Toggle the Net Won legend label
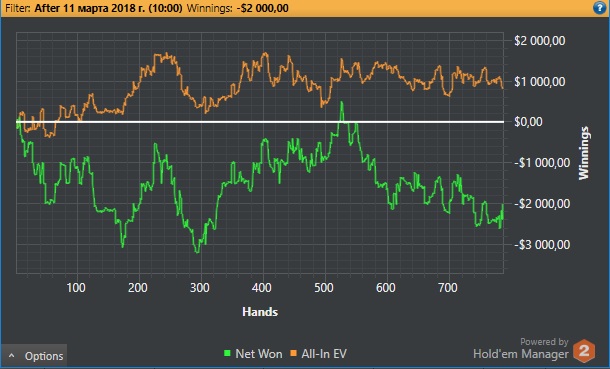The width and height of the screenshot is (610, 369). [259, 354]
